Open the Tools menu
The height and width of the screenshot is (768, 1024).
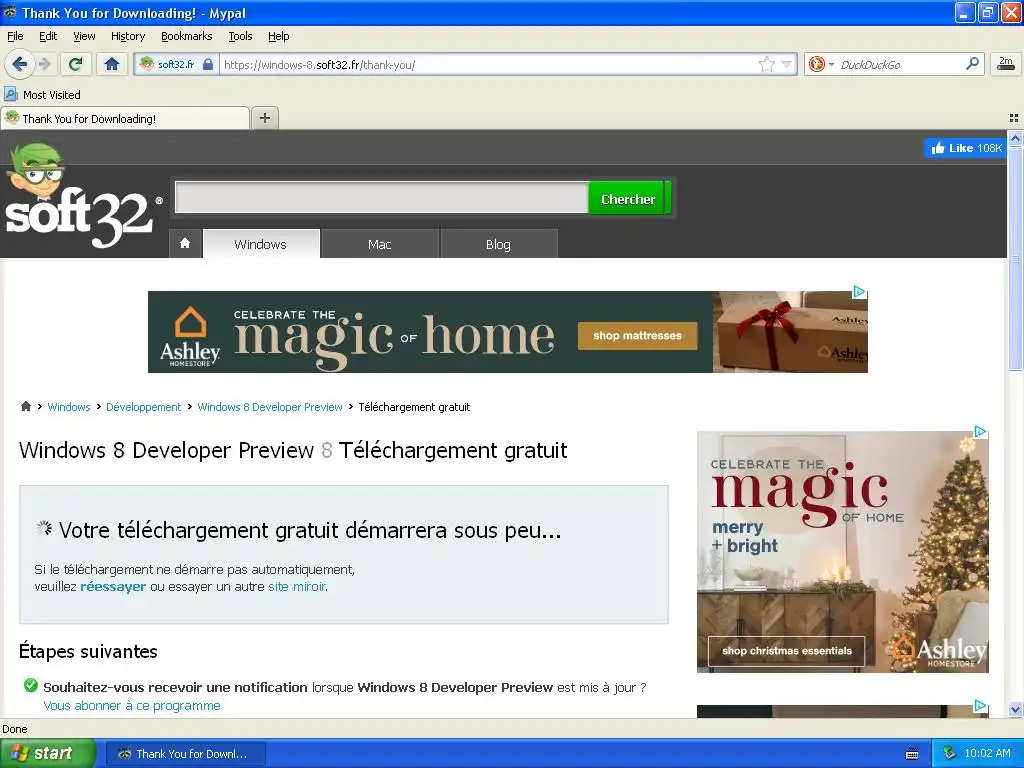click(x=240, y=36)
